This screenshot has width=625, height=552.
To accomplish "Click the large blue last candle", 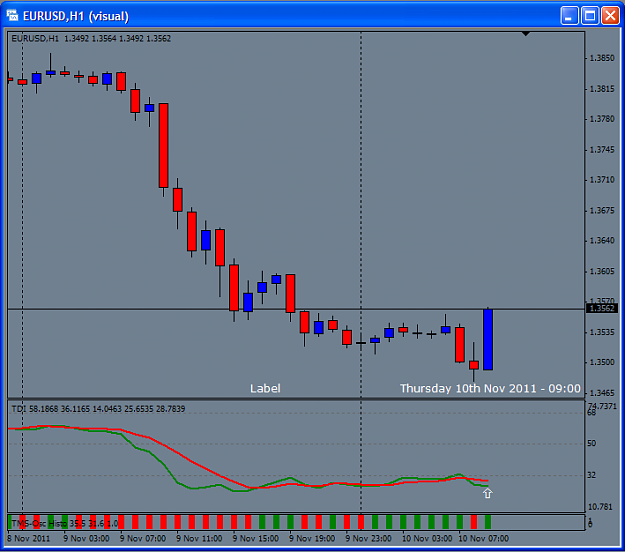I will coord(488,339).
